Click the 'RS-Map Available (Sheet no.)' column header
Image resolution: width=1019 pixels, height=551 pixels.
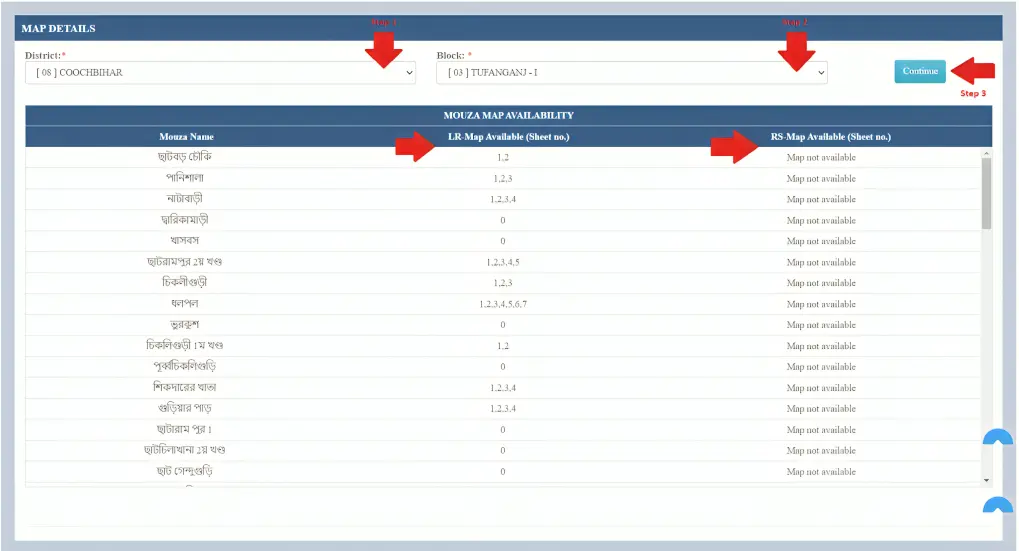831,136
